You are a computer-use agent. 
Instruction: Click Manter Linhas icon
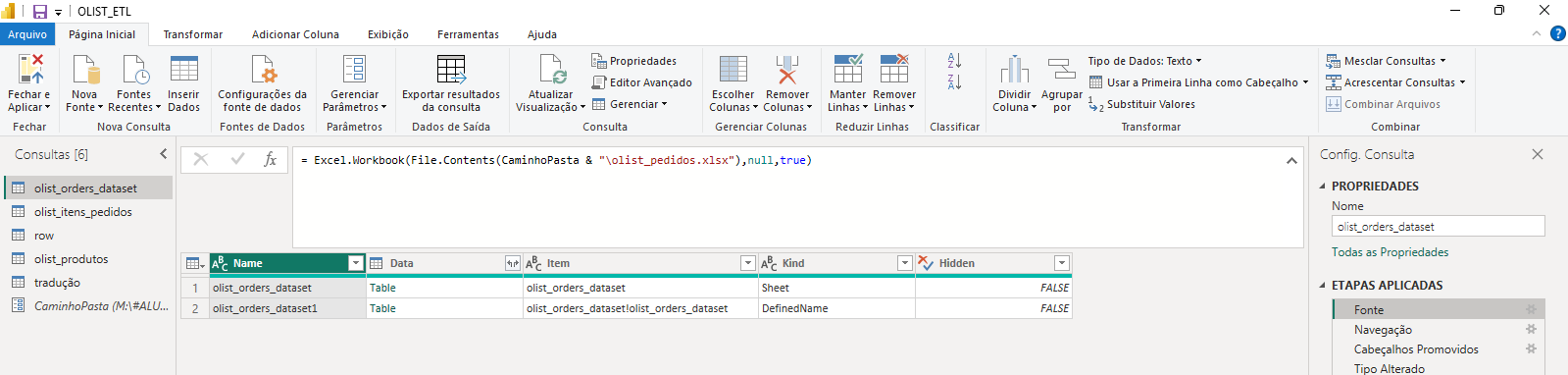pos(847,69)
